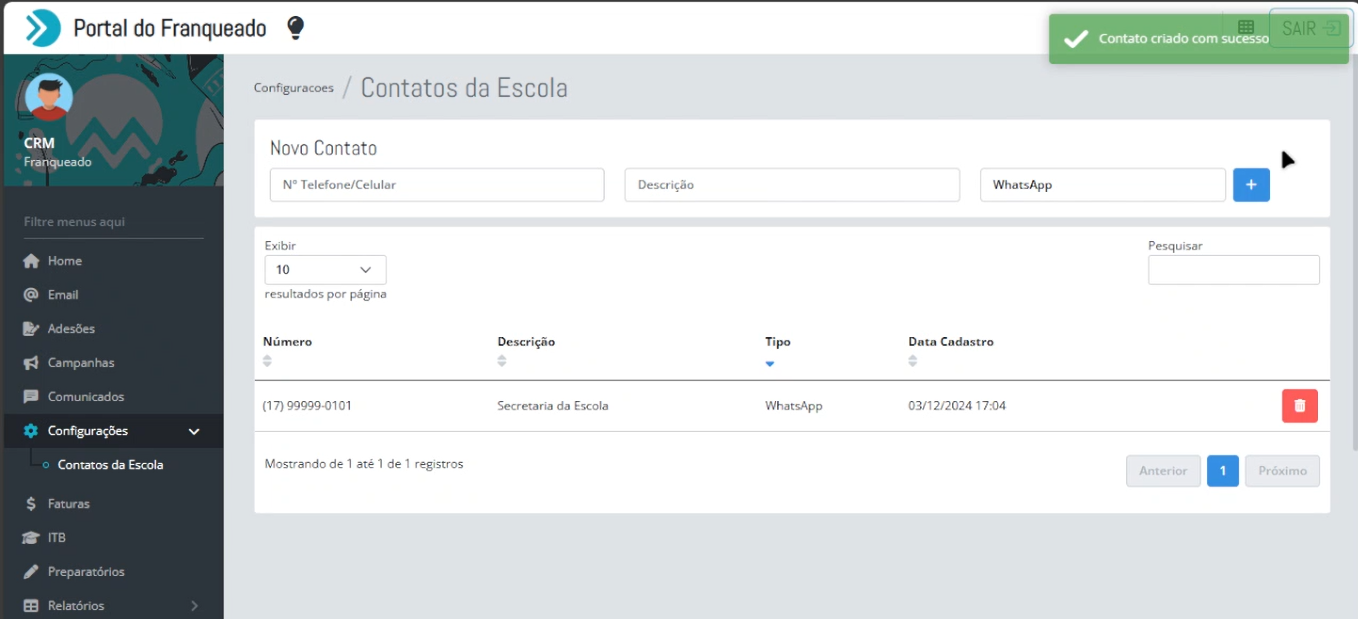Screen dimensions: 1358x619
Task: Click the Configuracoes breadcrumb link
Action: (293, 88)
